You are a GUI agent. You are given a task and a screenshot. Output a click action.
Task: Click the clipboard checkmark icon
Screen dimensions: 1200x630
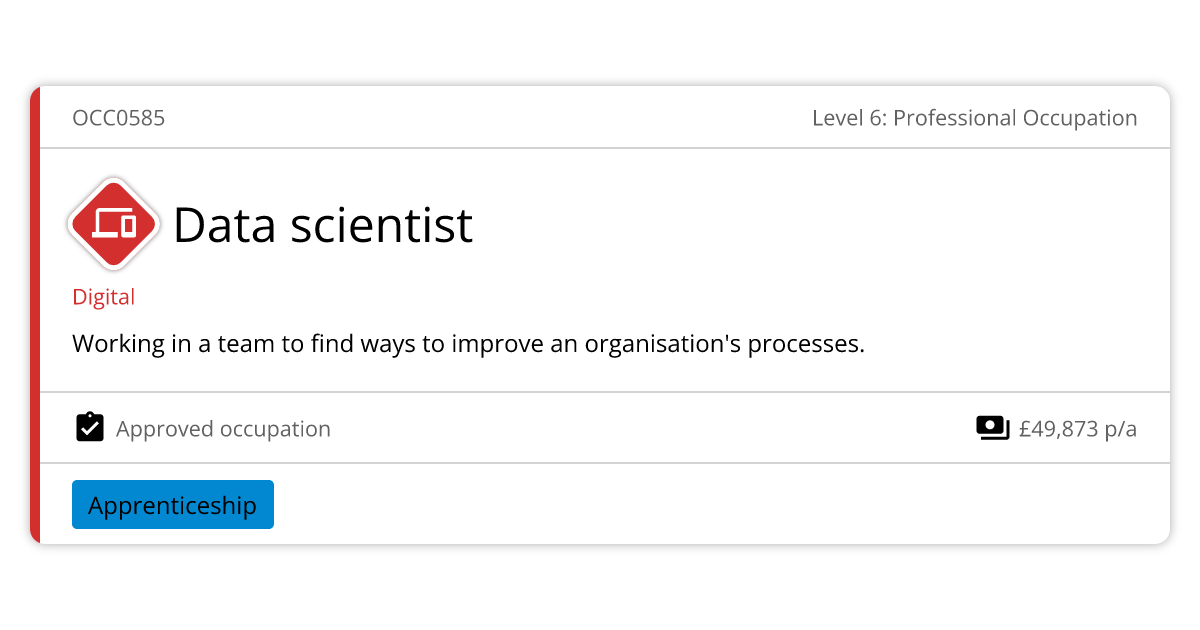(90, 427)
